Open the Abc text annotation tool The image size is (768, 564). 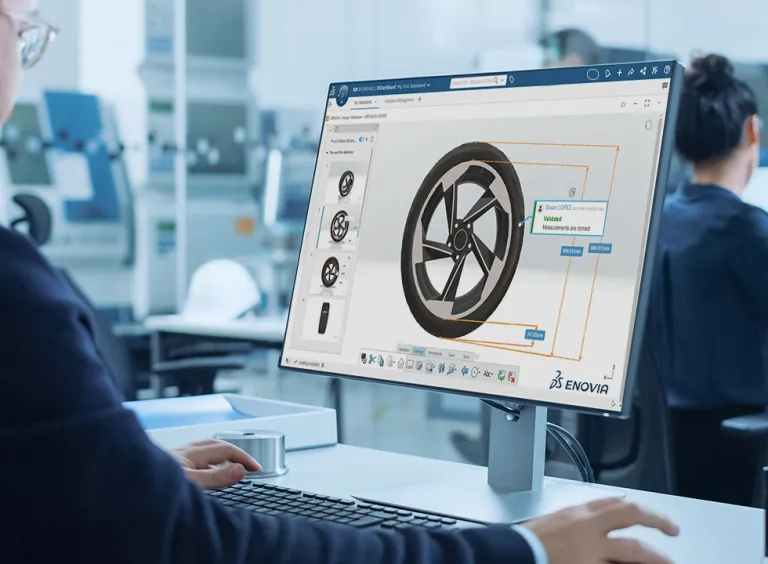tap(488, 374)
